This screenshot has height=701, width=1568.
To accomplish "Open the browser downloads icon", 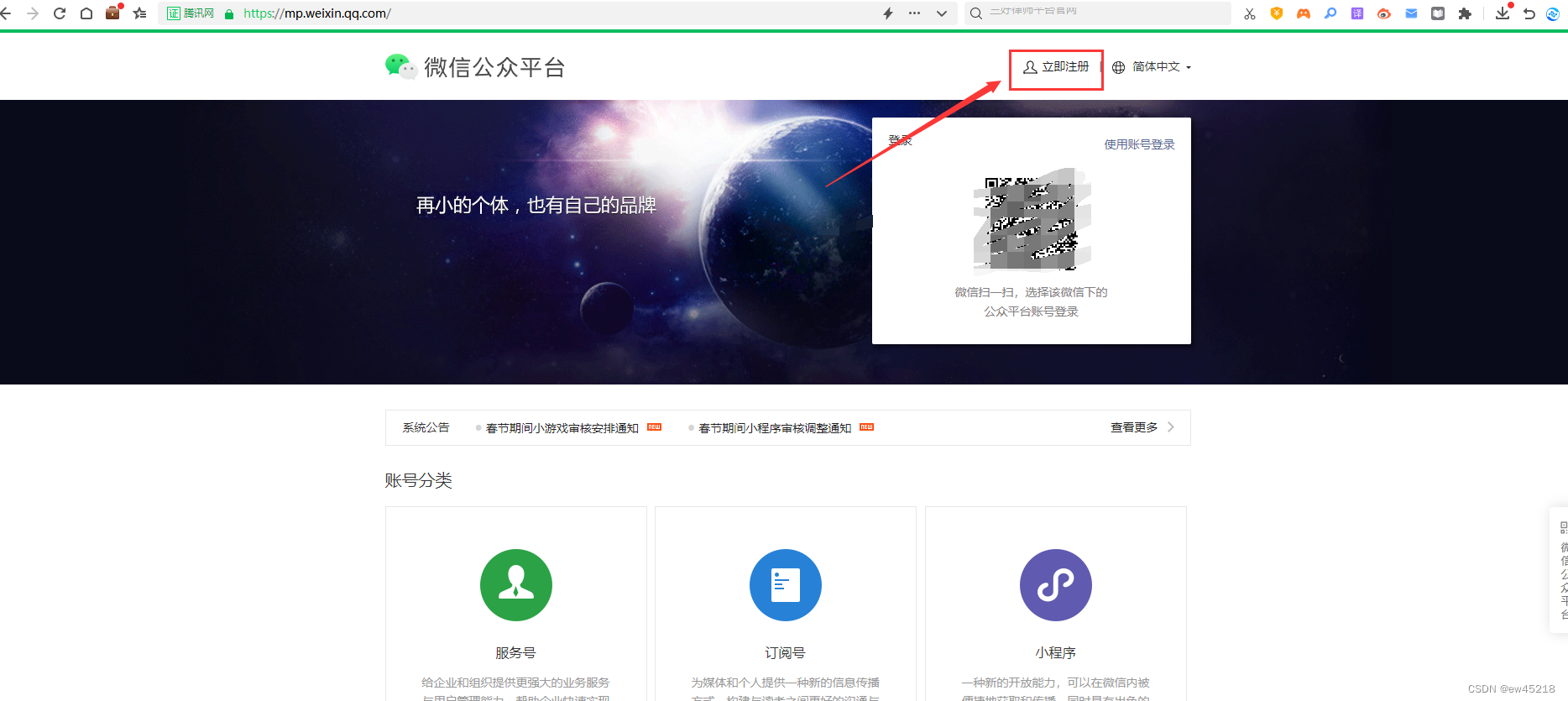I will (1503, 13).
